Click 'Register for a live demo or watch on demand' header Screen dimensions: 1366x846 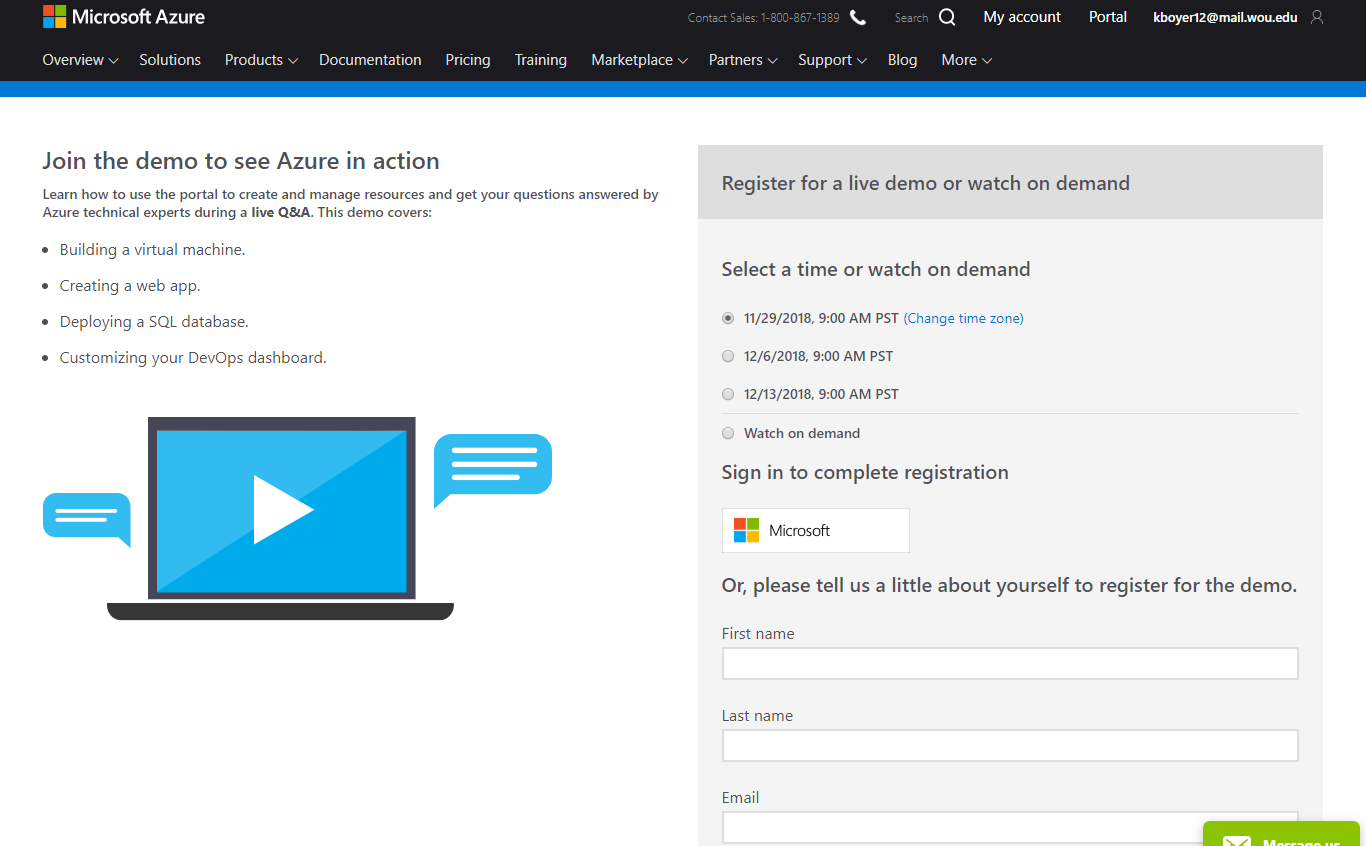(x=926, y=183)
